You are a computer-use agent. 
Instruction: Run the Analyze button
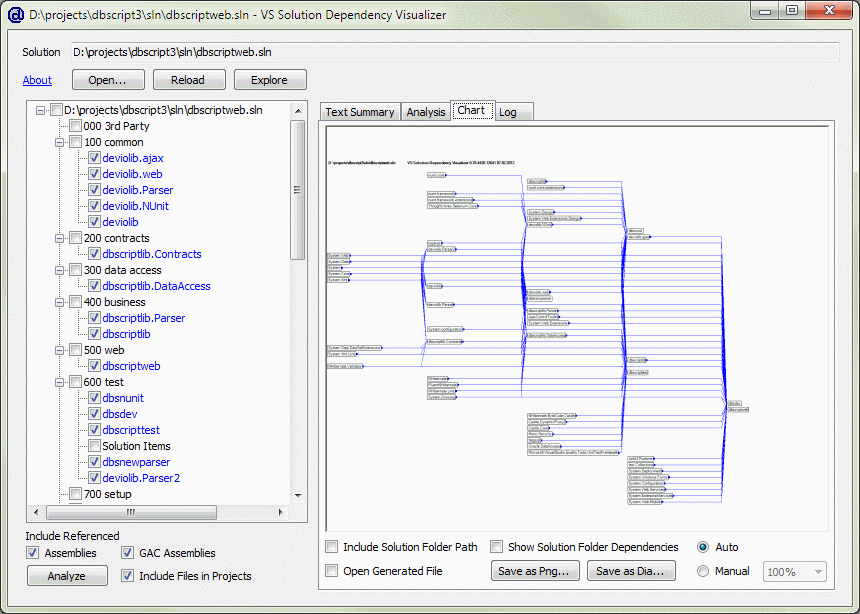[x=67, y=576]
